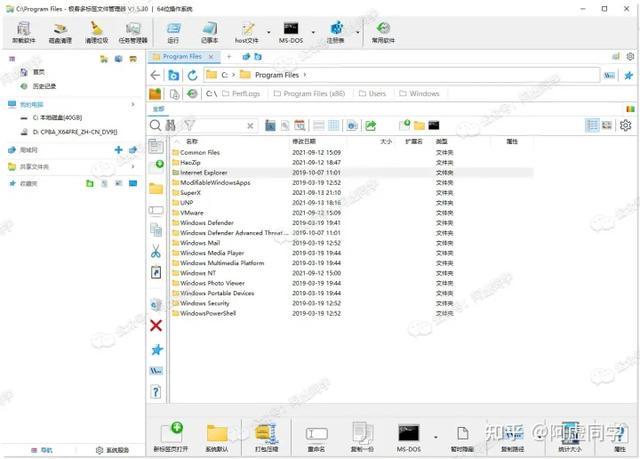Click the question mark help icon
This screenshot has height=459, width=640.
point(156,392)
